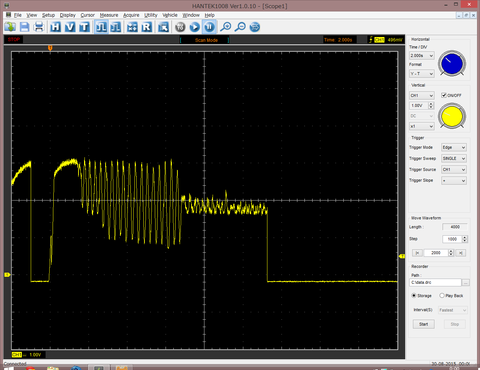Screen dimensions: 480x370
Task: Open the Measure menu
Action: 109,15
